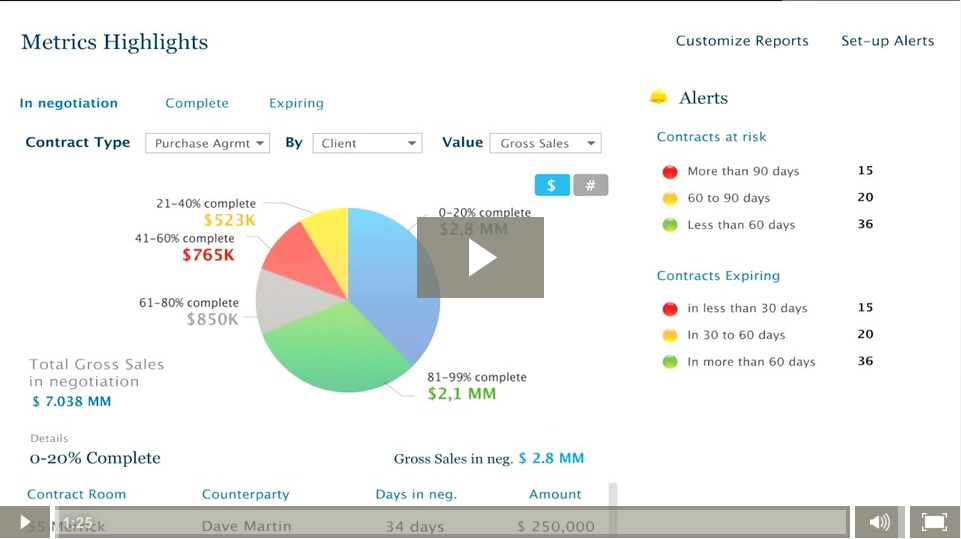
Task: Open the Customize Reports link
Action: tap(742, 40)
